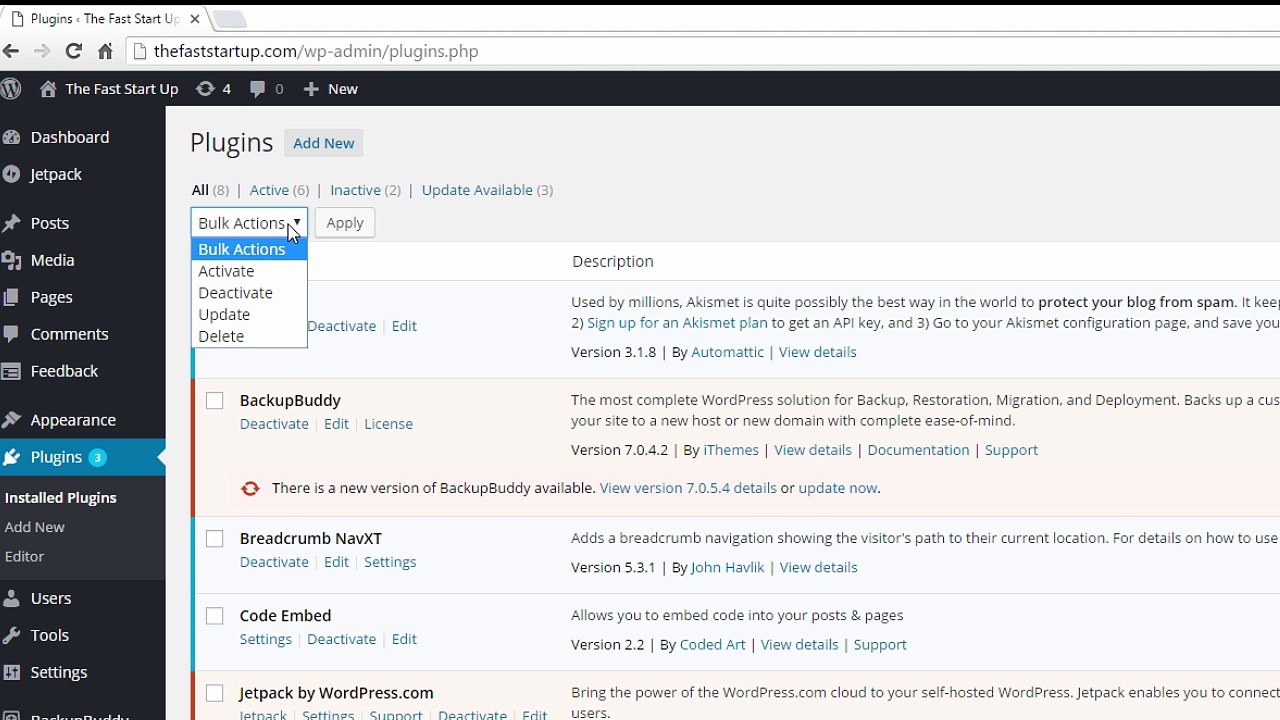Choose Update from the bulk actions list

click(x=249, y=315)
